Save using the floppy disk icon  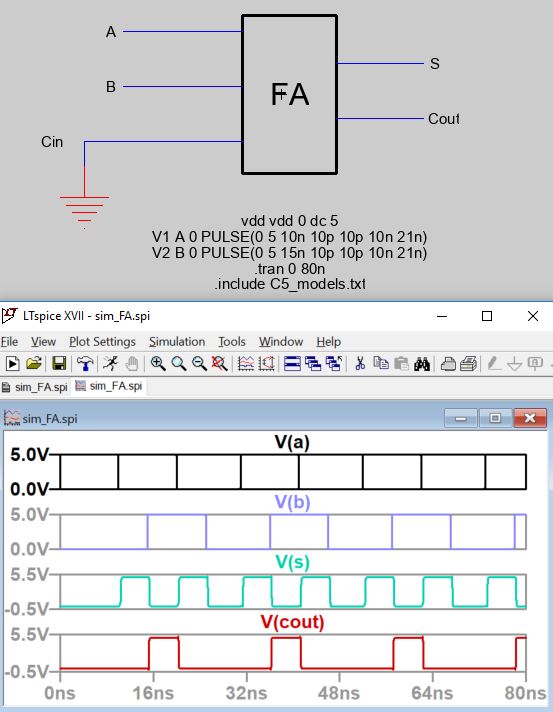59,363
